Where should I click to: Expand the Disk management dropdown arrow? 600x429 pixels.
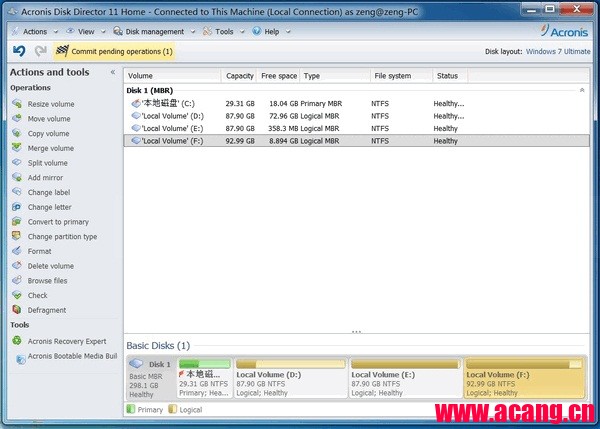point(193,32)
